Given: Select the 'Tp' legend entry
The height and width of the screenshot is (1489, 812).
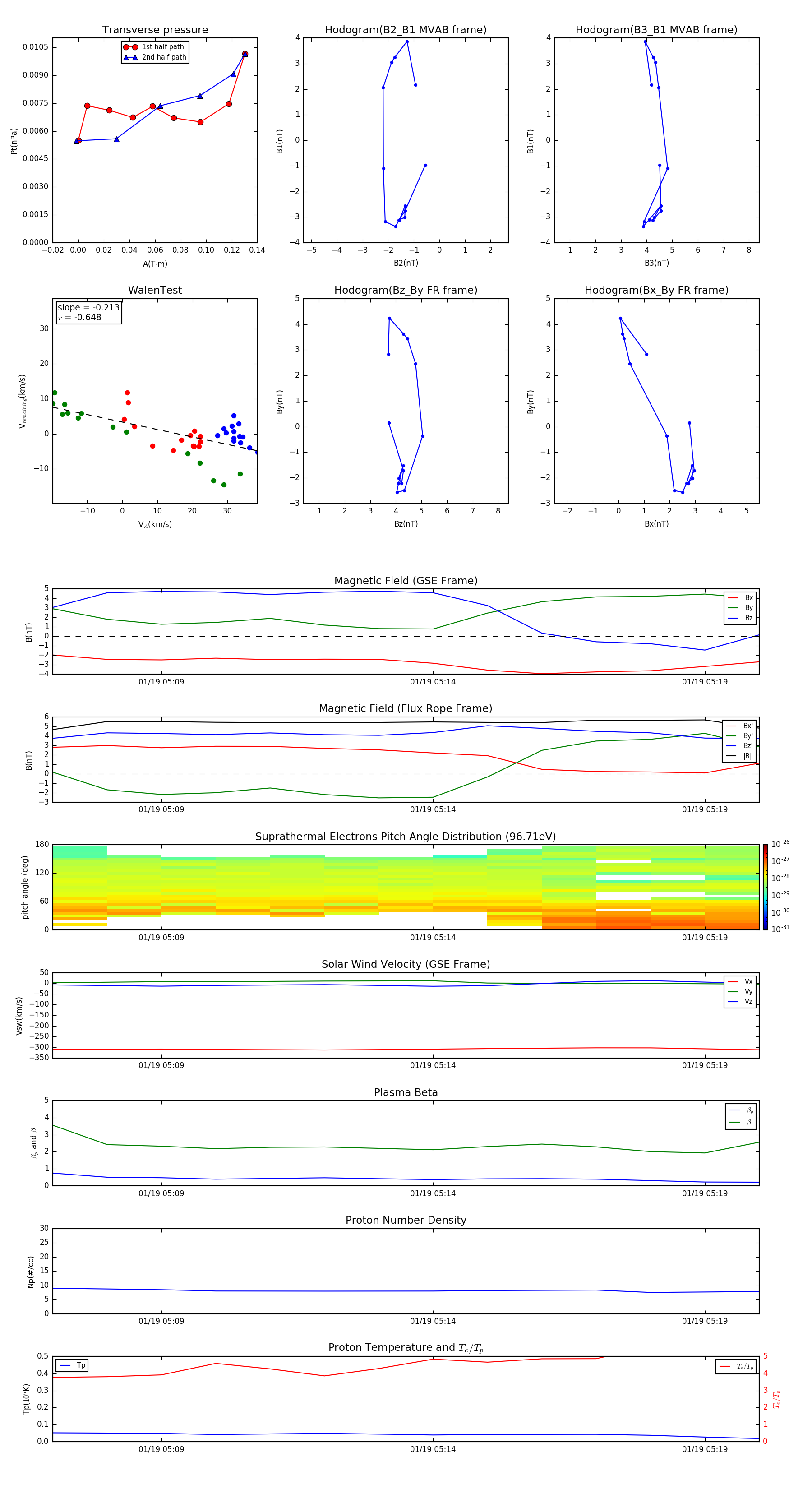Looking at the screenshot, I should (x=73, y=1365).
